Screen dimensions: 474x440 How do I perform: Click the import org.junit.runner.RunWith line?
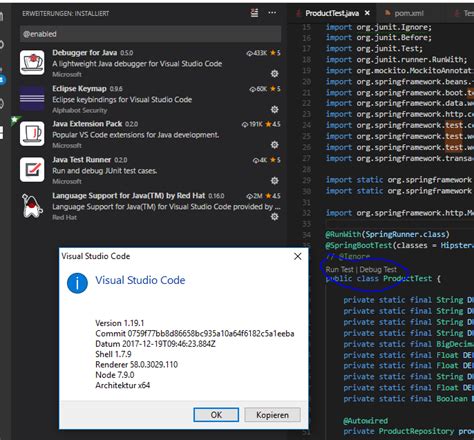click(x=396, y=60)
